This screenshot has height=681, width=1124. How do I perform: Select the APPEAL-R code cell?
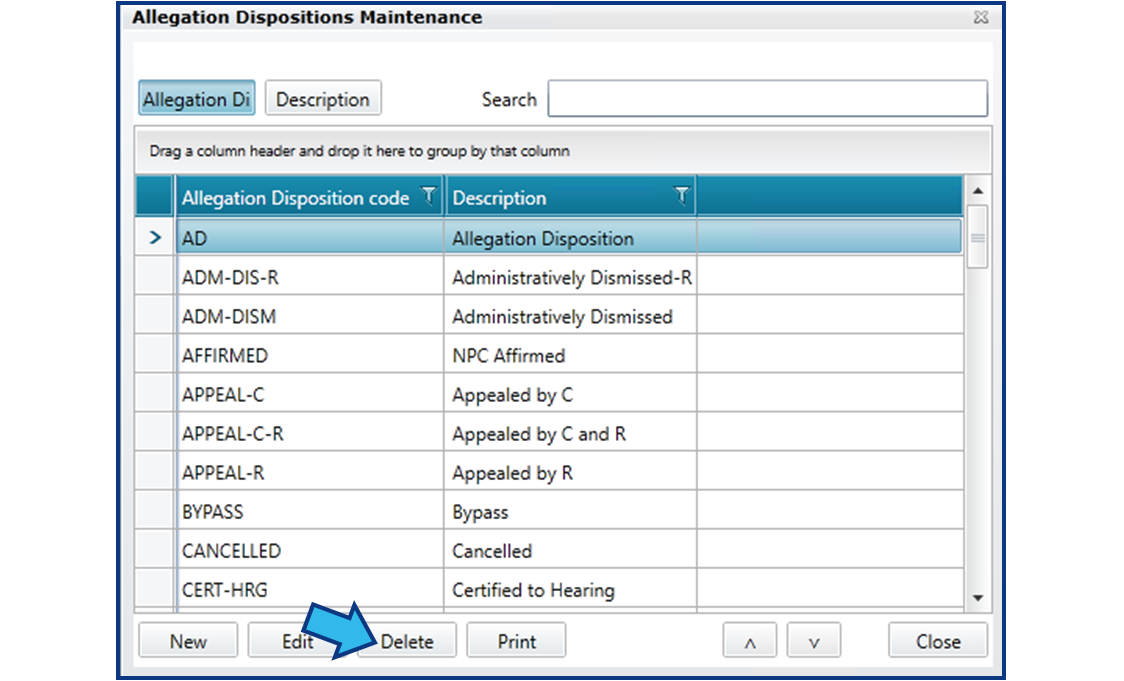pyautogui.click(x=310, y=472)
